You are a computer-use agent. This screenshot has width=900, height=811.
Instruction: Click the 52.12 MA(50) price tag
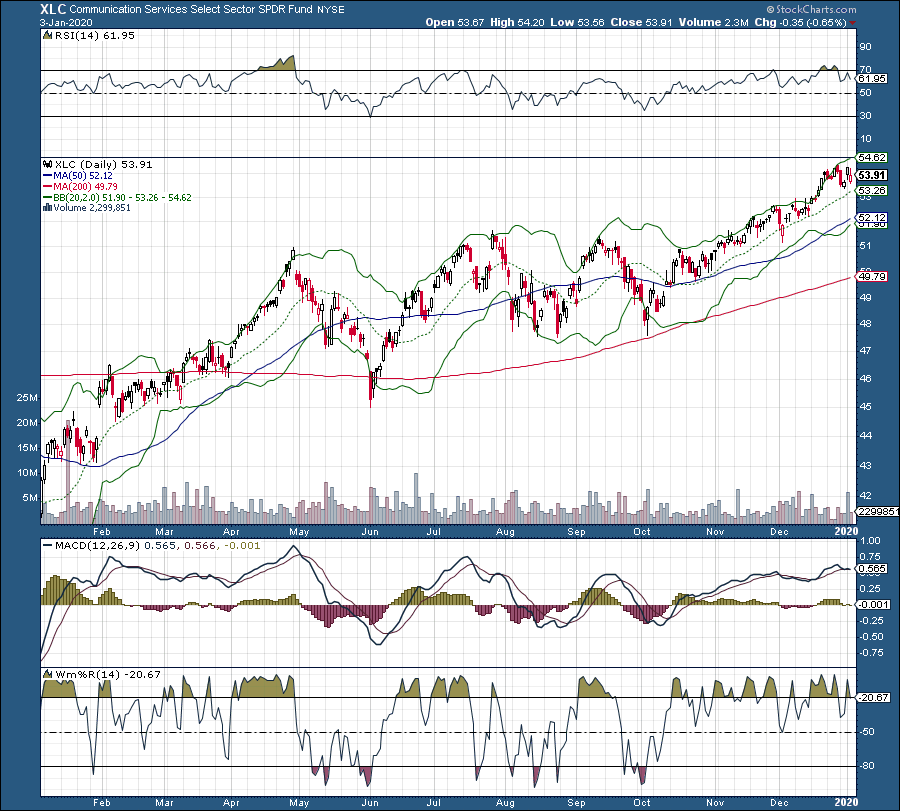point(872,218)
